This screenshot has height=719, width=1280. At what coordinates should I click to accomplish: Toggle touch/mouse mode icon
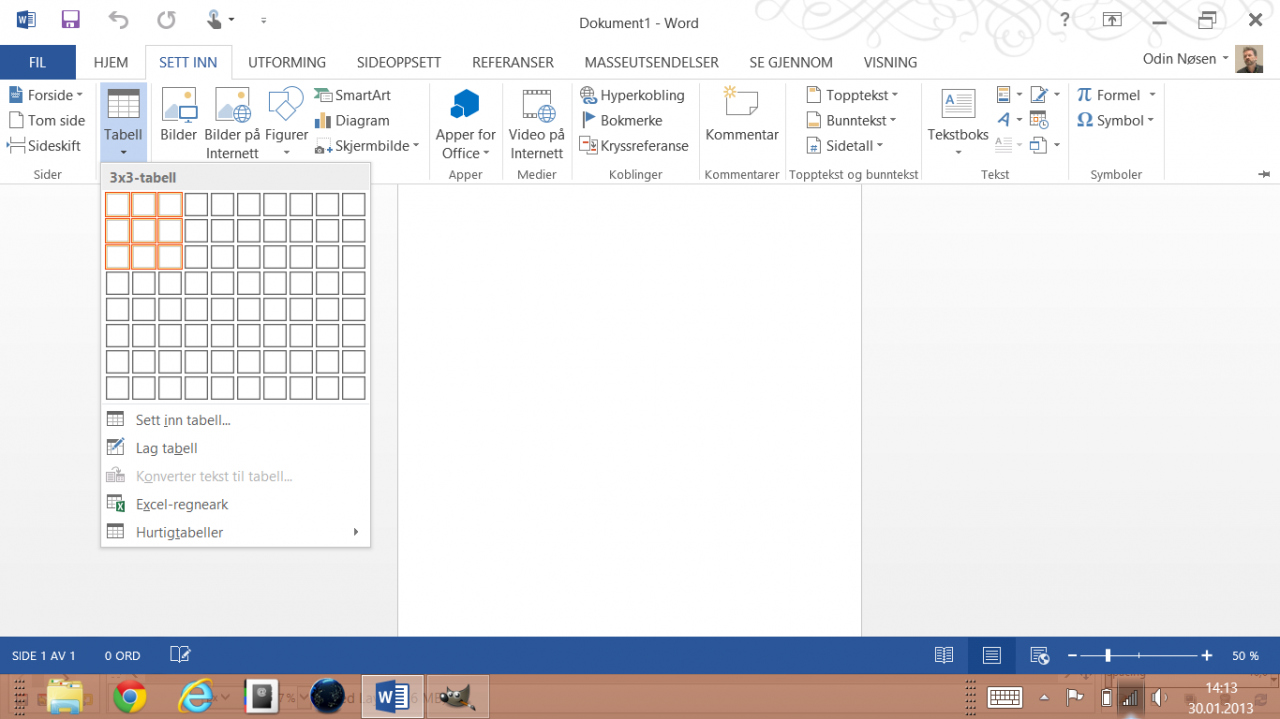[215, 19]
